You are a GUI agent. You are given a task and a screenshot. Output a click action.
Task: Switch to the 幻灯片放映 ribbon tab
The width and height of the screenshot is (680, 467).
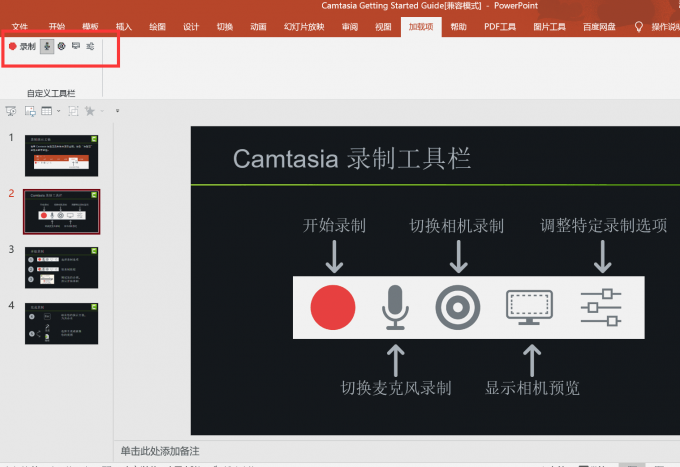click(x=304, y=27)
